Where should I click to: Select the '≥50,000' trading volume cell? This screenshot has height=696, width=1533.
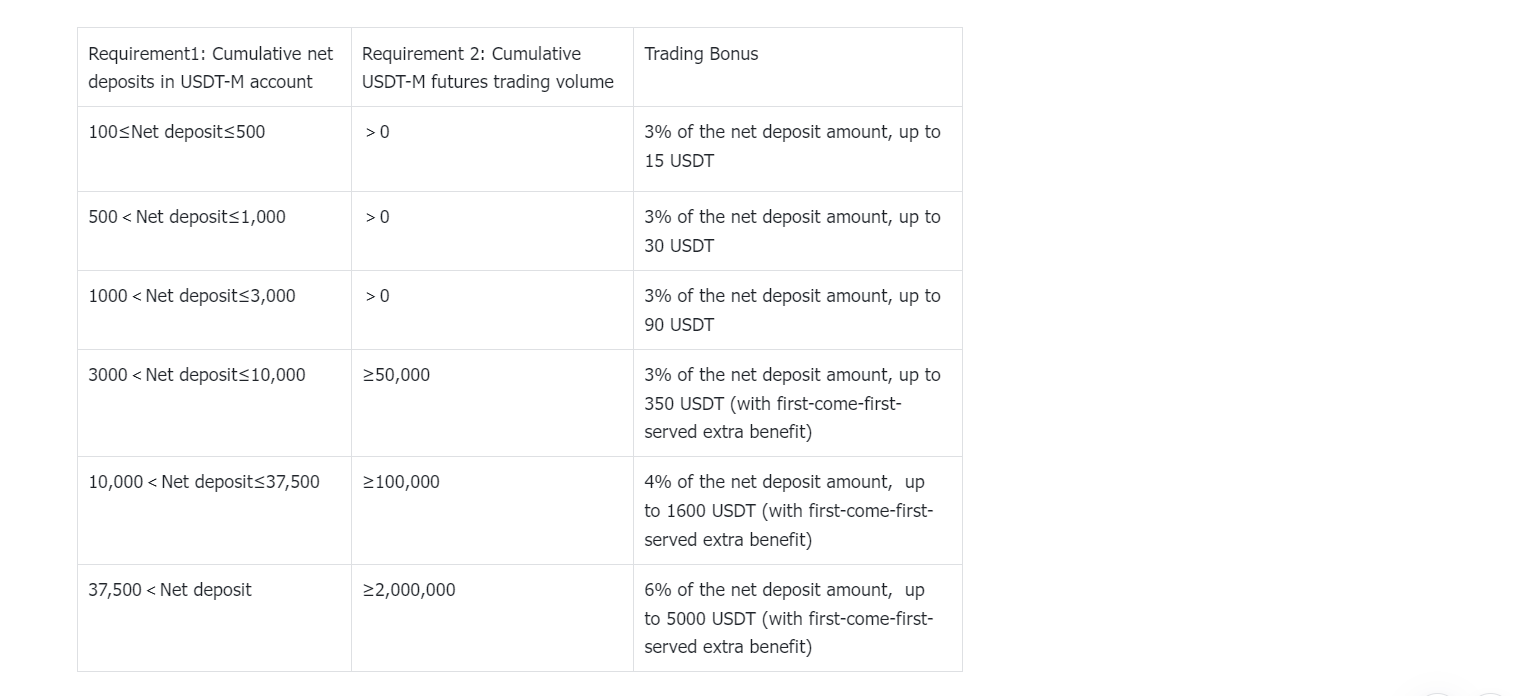point(492,403)
